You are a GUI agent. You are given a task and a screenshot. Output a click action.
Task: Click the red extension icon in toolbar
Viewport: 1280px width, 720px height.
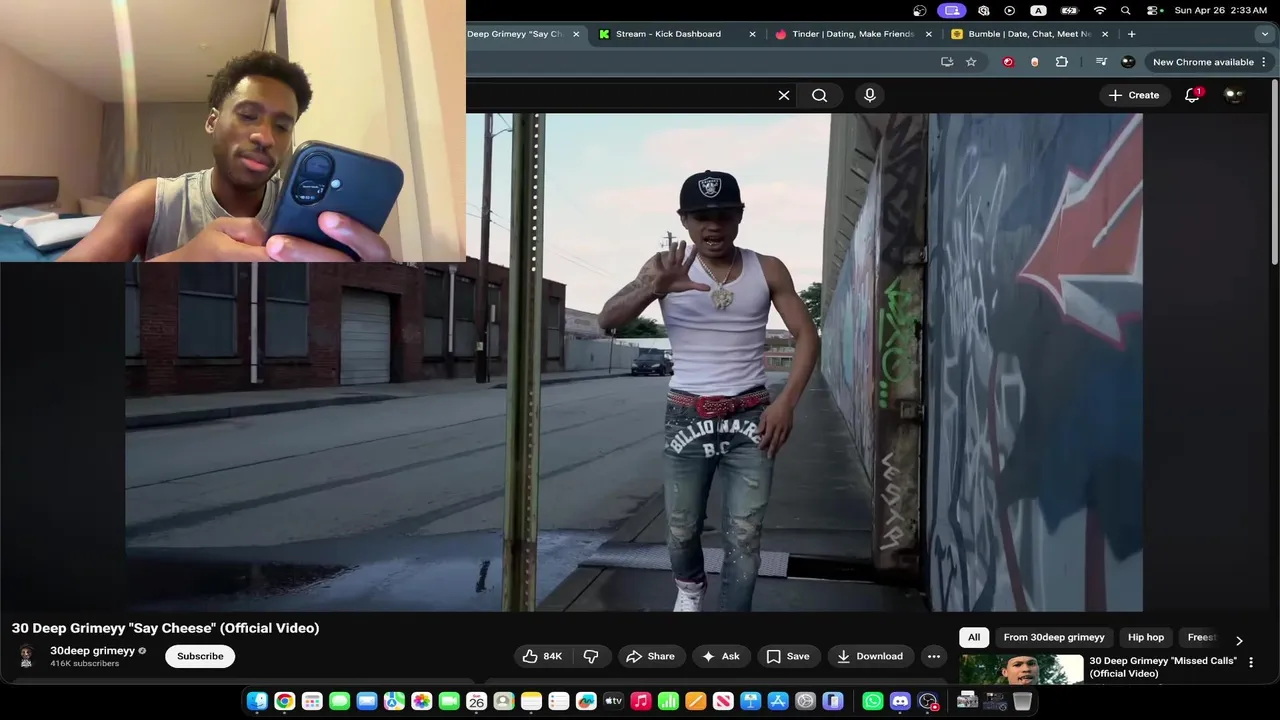(1008, 62)
